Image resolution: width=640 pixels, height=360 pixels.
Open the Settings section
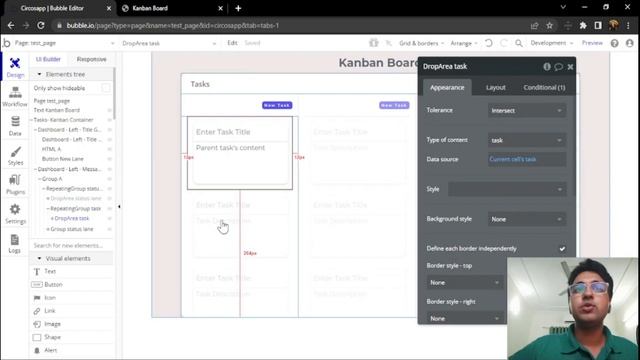(15, 214)
